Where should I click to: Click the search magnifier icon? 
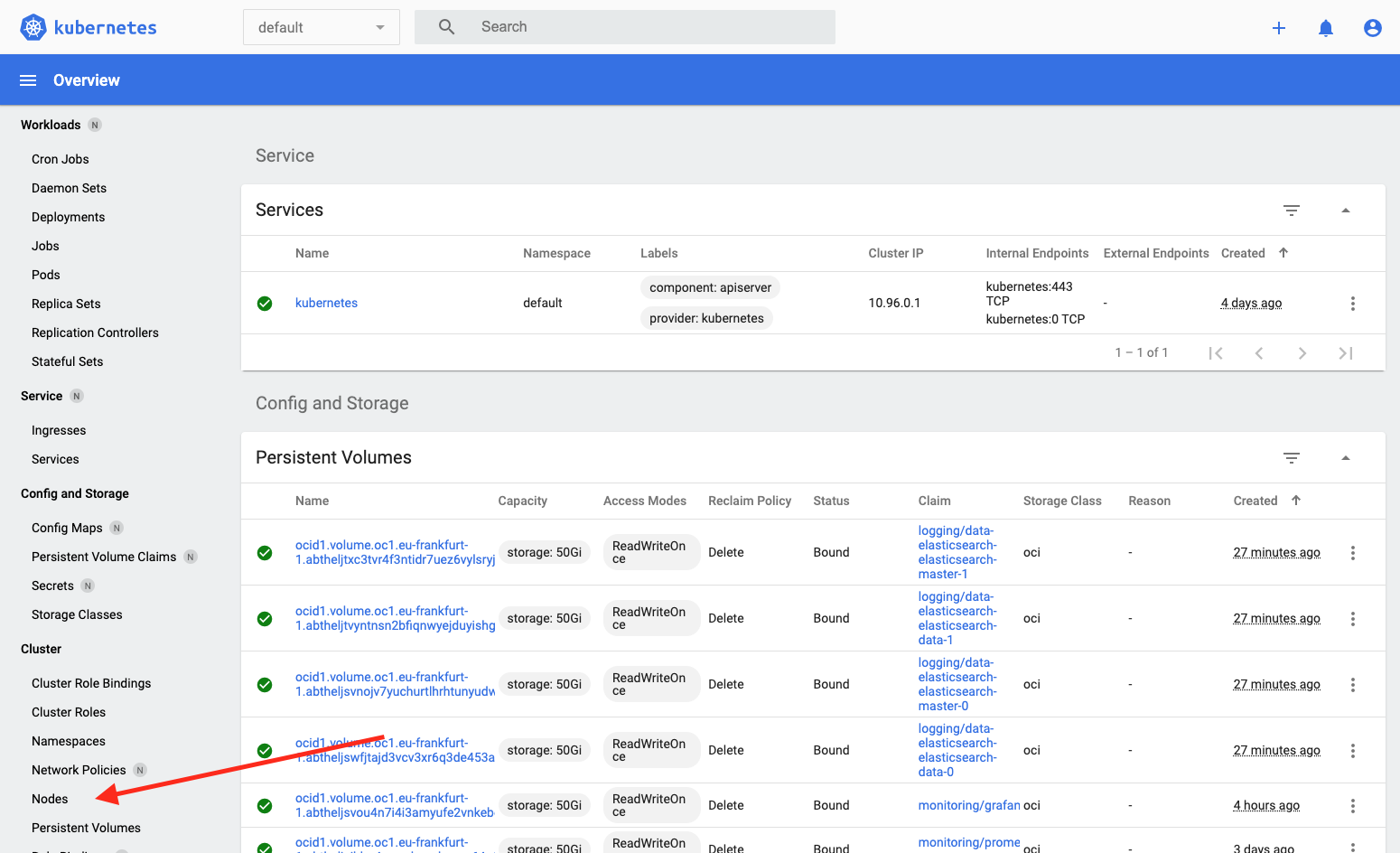click(446, 27)
